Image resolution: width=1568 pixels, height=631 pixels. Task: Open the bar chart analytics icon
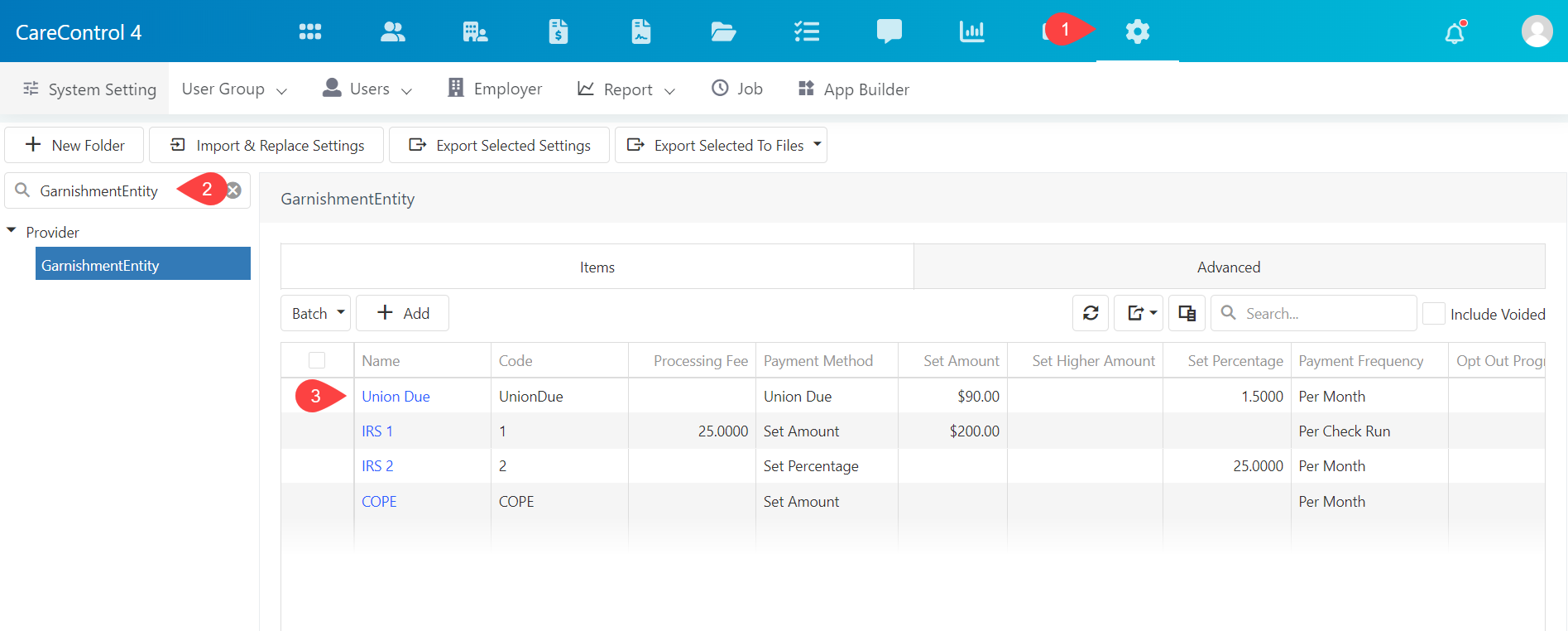(x=971, y=31)
